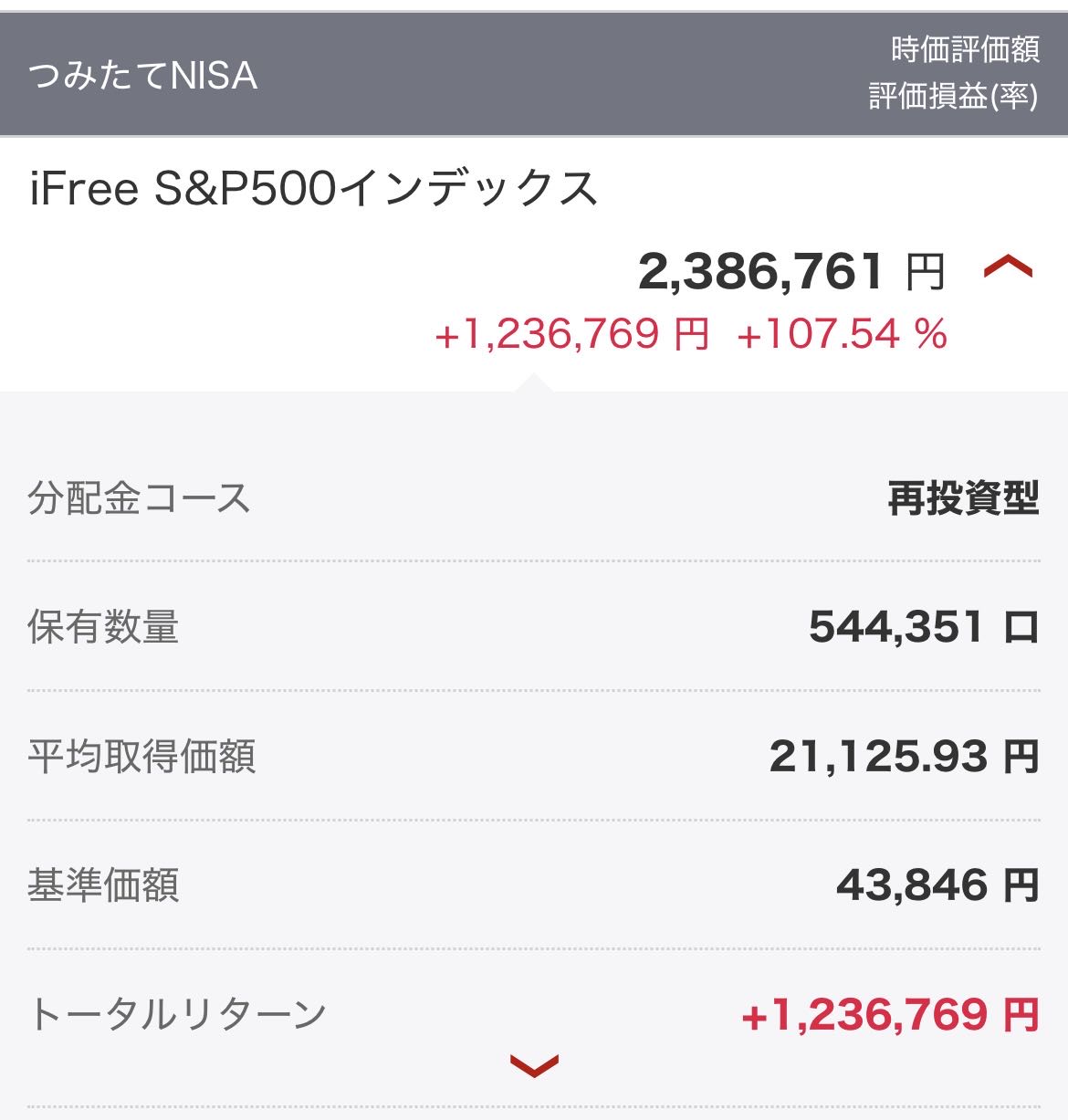This screenshot has width=1068, height=1120.
Task: Click the 21,125.93 円 average cost value
Action: 903,757
